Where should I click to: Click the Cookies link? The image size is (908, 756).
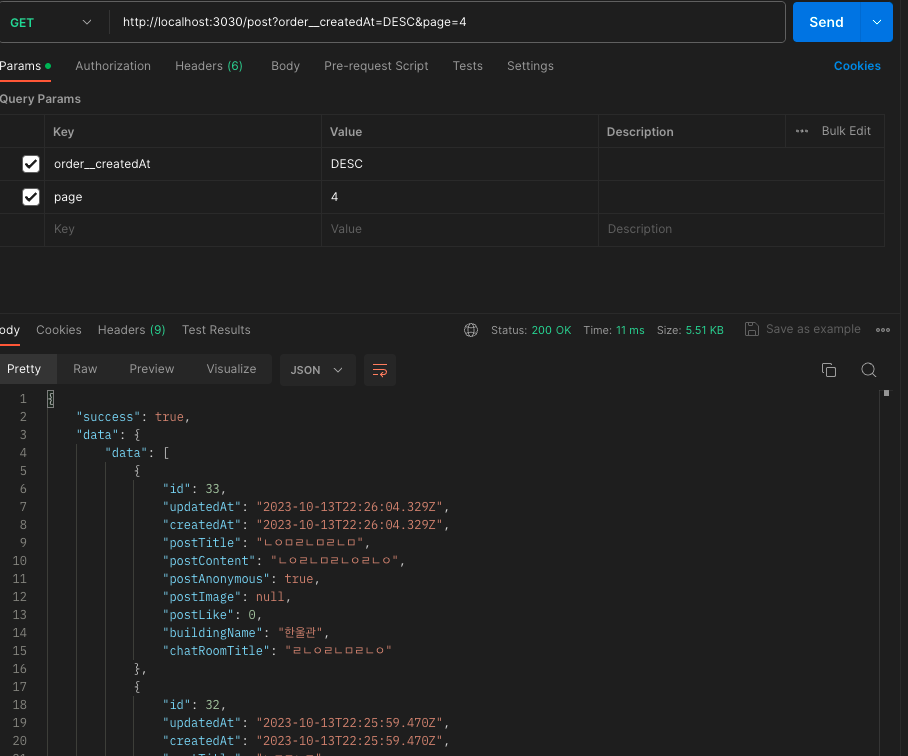pyautogui.click(x=857, y=66)
